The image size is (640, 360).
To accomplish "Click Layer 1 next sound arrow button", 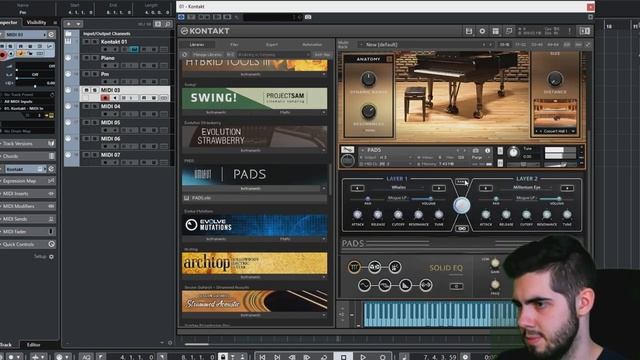I will click(439, 188).
